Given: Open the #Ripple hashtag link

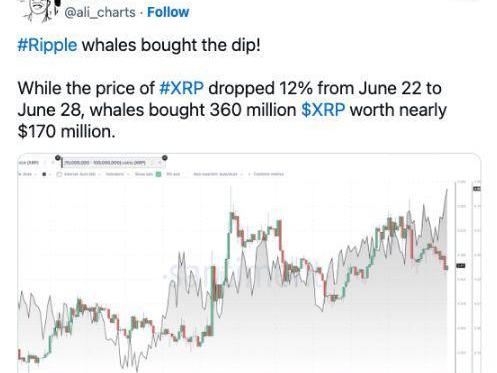Looking at the screenshot, I should click(47, 45).
